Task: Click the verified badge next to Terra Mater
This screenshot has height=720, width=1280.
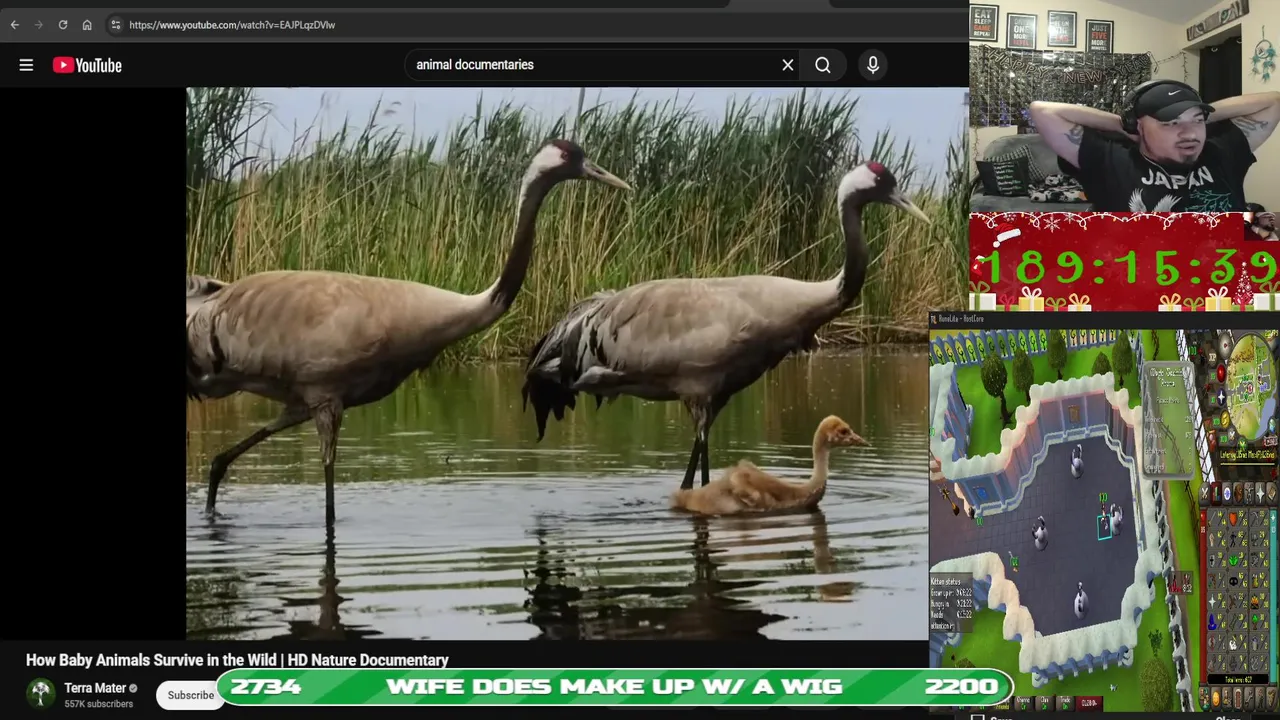Action: click(133, 688)
